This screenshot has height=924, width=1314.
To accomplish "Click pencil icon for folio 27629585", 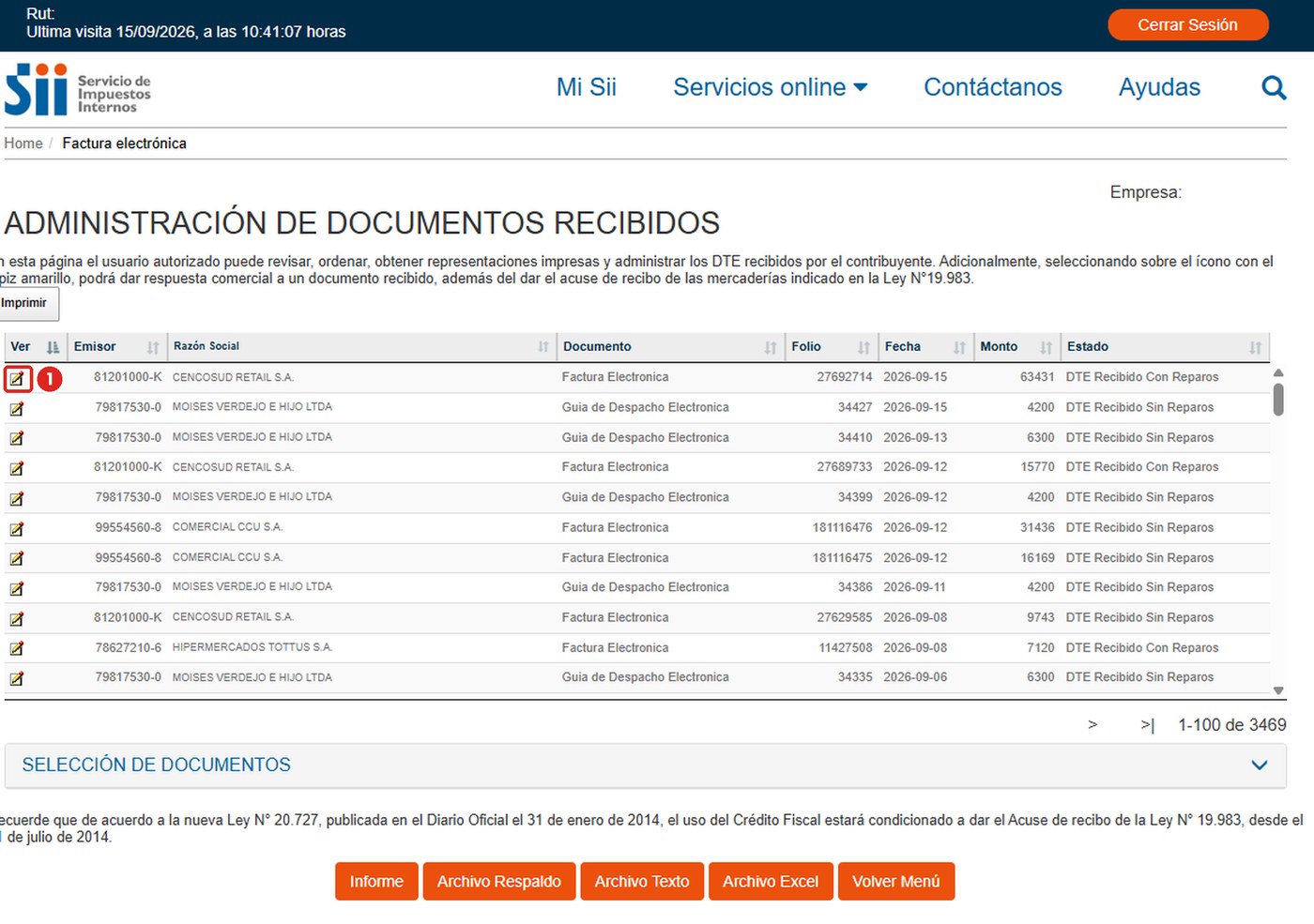I will 17,618.
